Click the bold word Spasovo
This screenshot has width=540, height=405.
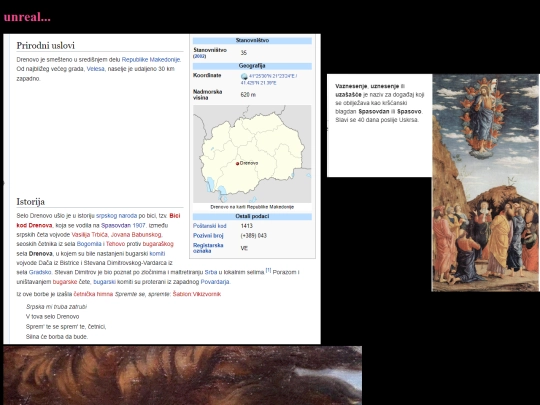coord(409,112)
